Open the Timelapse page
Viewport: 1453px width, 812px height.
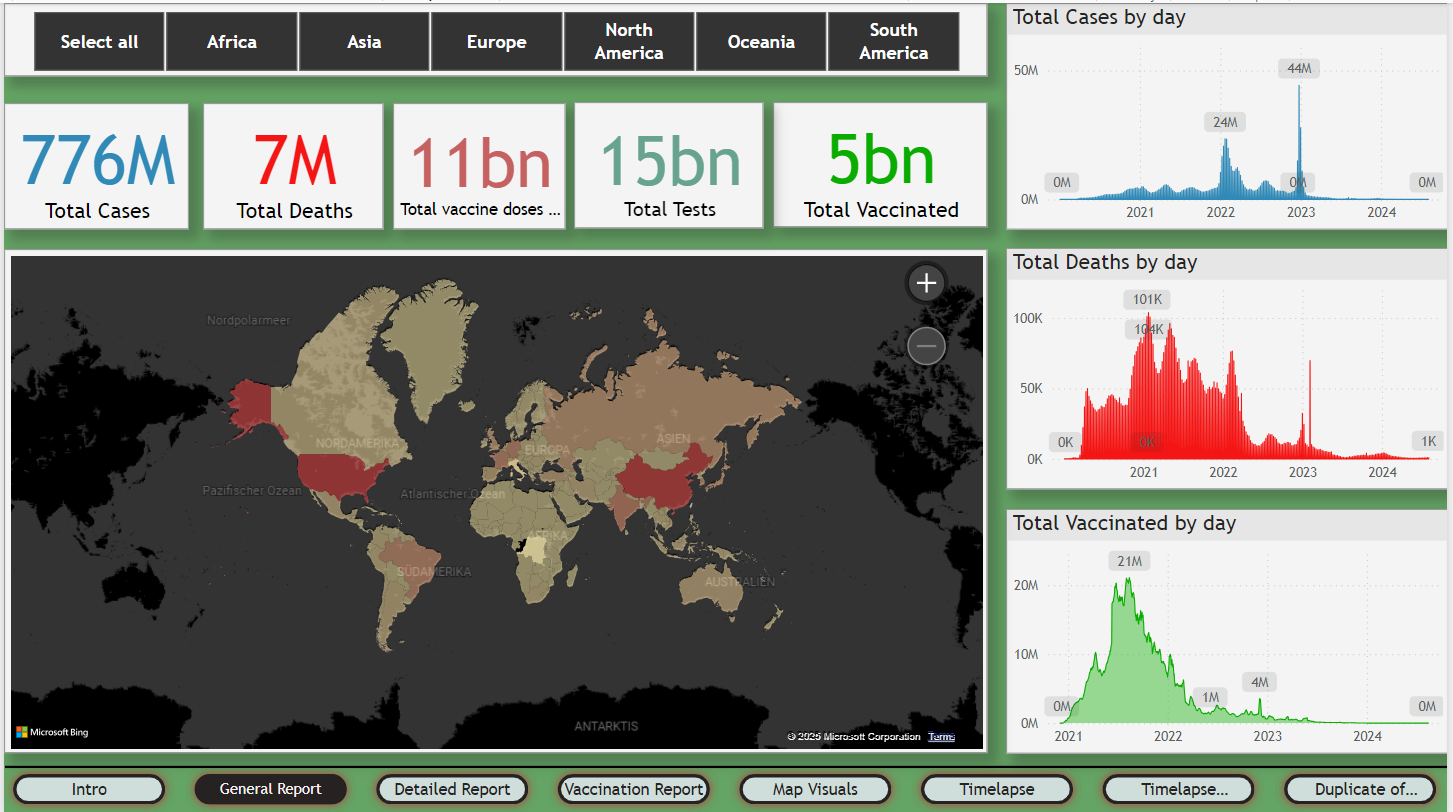point(997,789)
